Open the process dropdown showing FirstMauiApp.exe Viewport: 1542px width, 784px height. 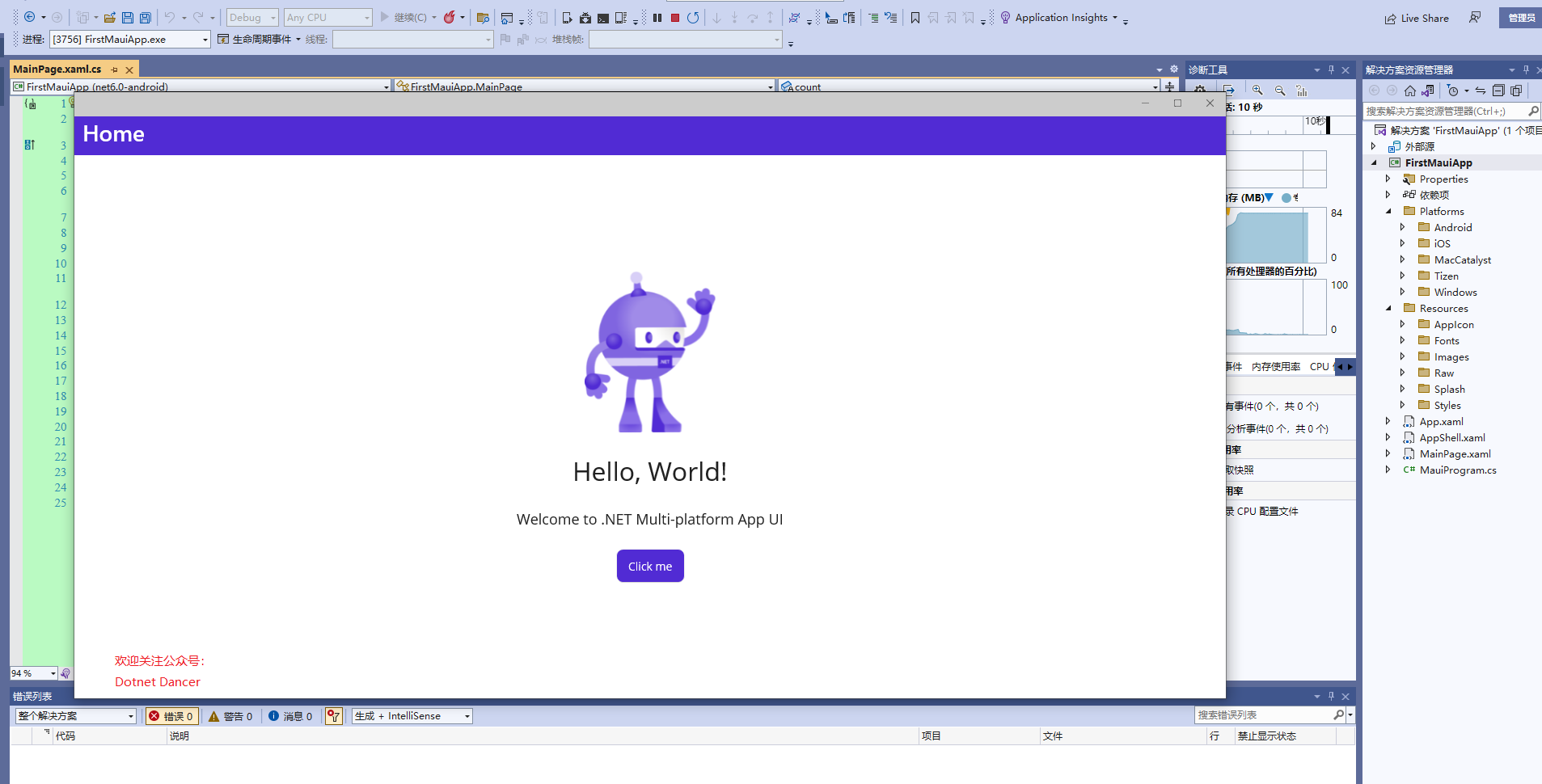(x=205, y=40)
